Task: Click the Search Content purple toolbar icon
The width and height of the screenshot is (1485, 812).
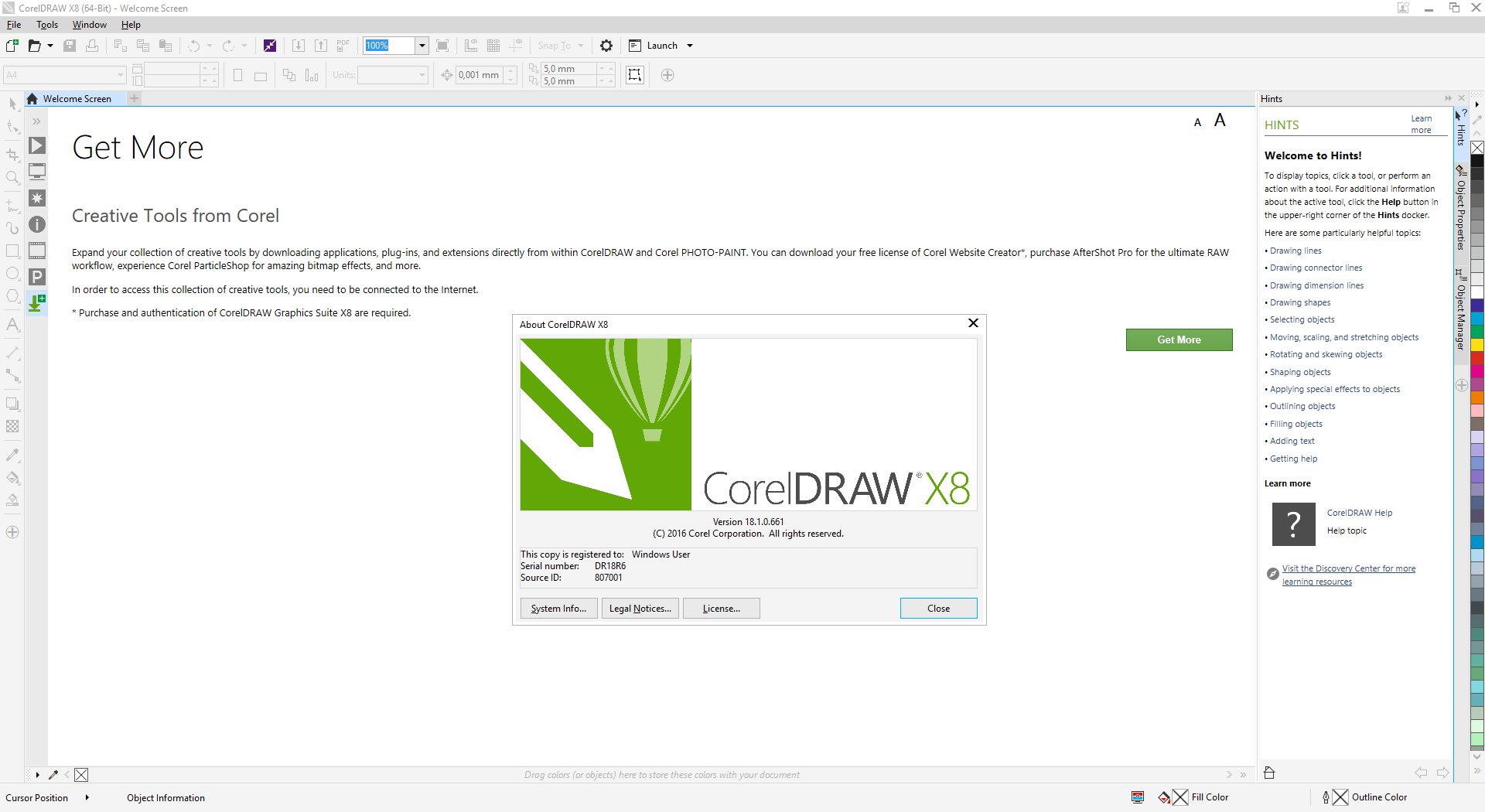Action: pos(270,46)
